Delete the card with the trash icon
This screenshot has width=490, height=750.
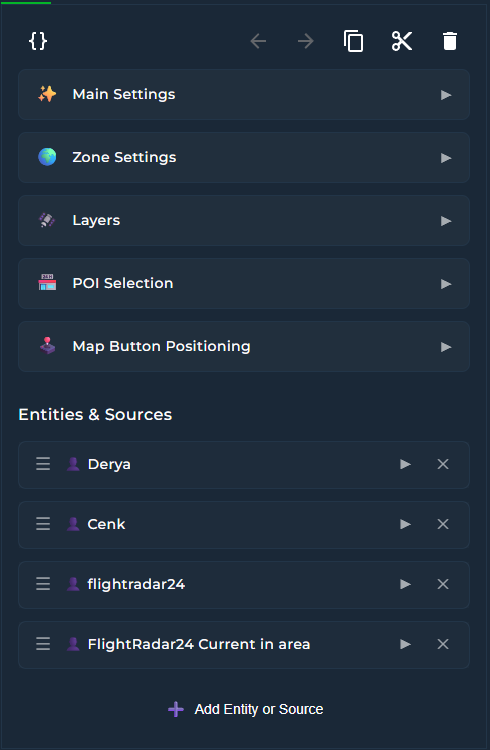coord(450,41)
